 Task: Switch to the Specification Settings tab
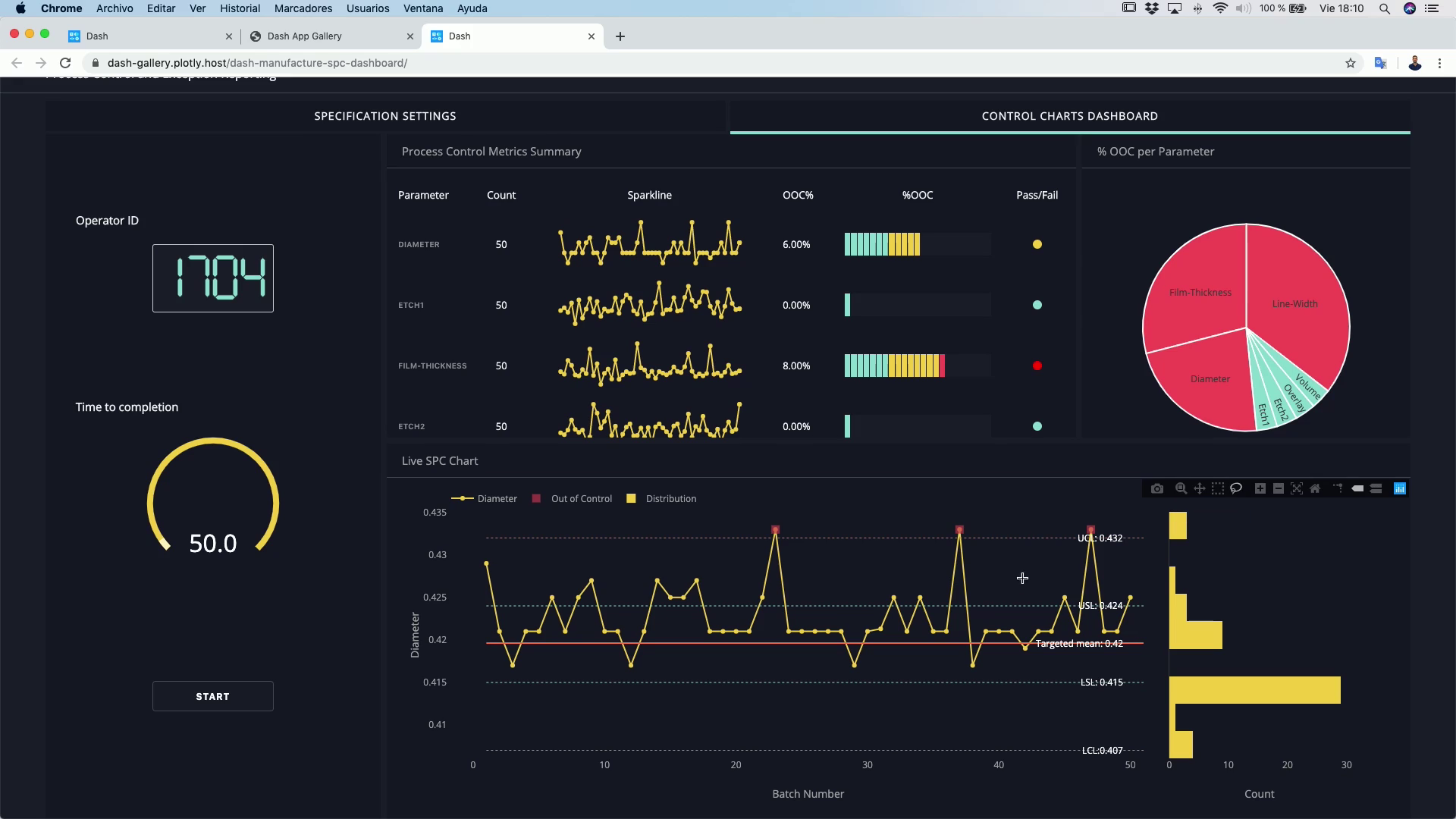pyautogui.click(x=385, y=116)
